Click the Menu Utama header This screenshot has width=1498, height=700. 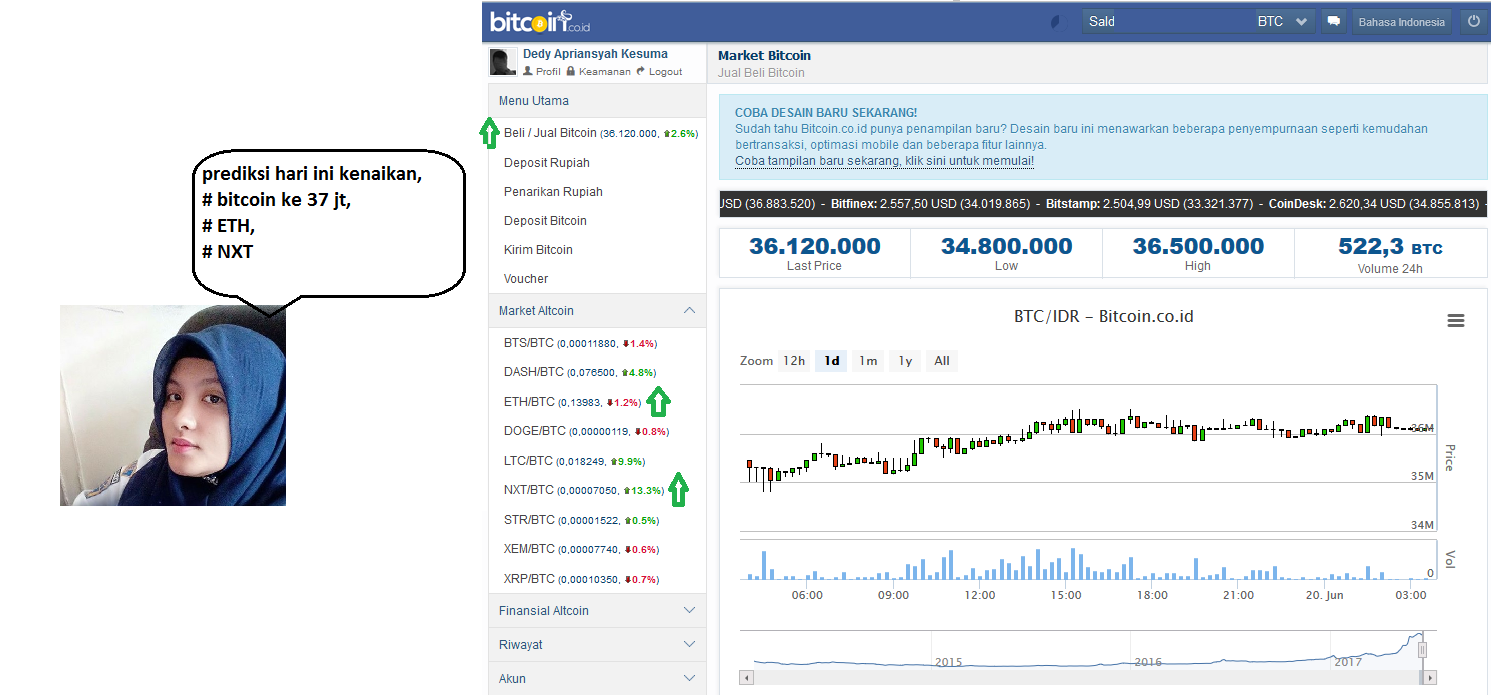click(x=597, y=101)
